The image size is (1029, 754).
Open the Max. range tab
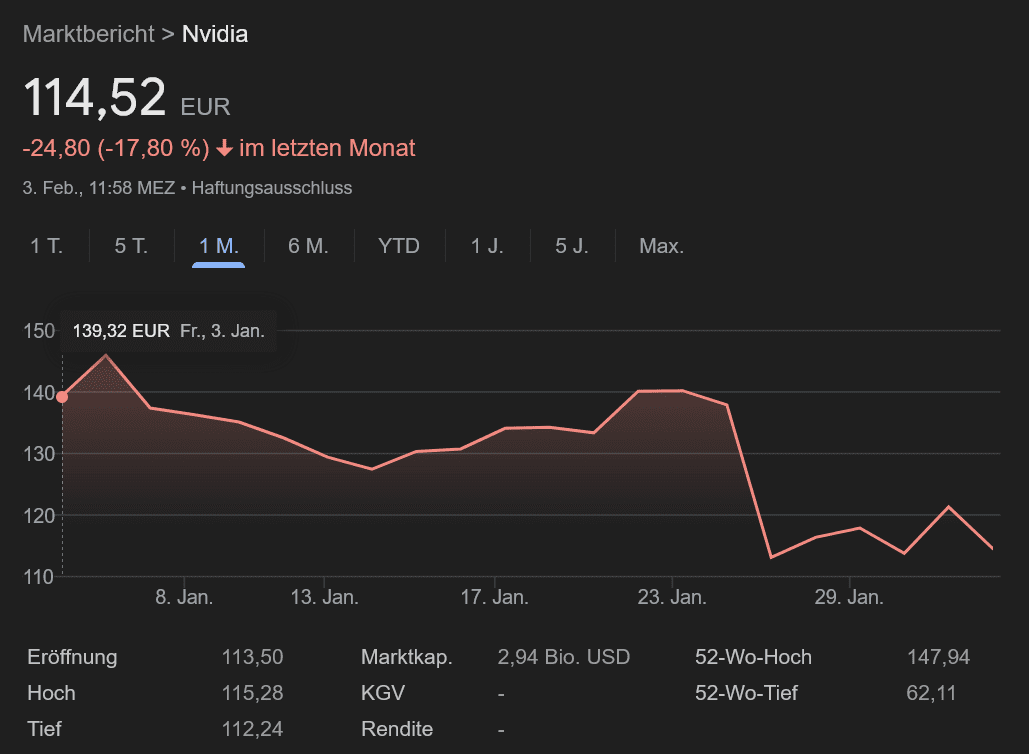[x=661, y=246]
